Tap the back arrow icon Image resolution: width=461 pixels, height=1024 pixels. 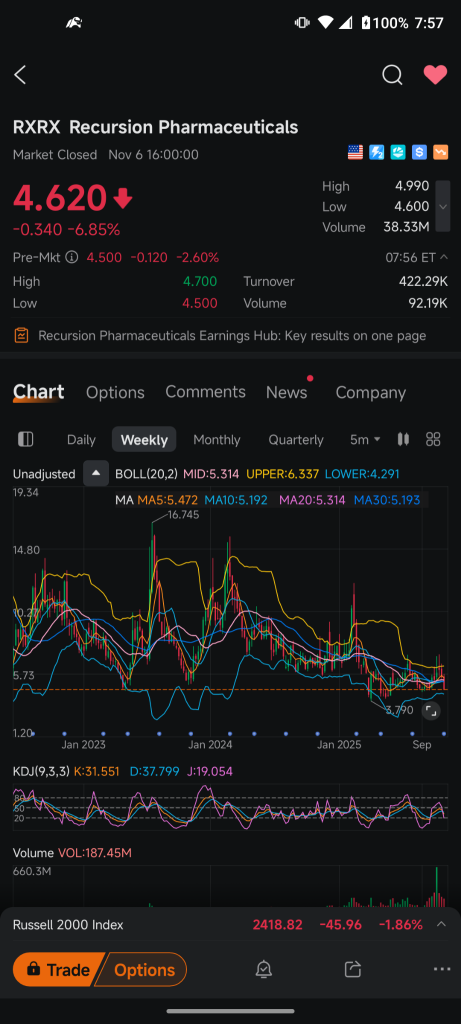[x=20, y=75]
